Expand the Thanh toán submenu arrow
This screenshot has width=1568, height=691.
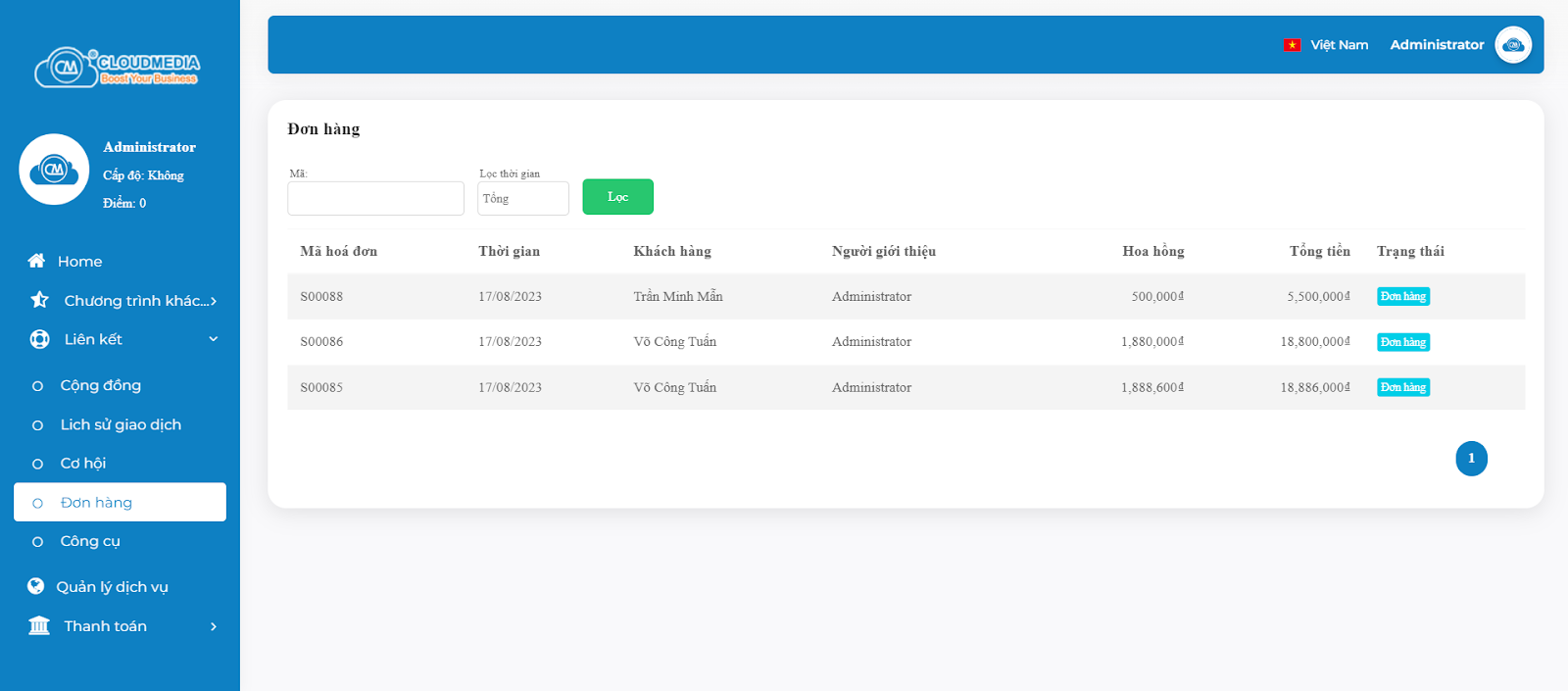(214, 626)
